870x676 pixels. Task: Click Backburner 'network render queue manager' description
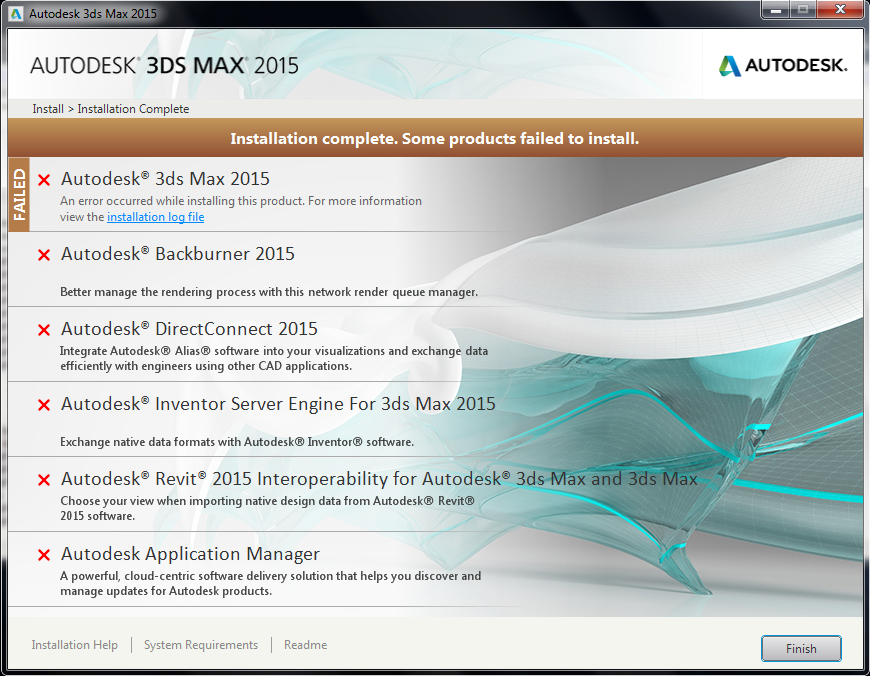[x=269, y=292]
